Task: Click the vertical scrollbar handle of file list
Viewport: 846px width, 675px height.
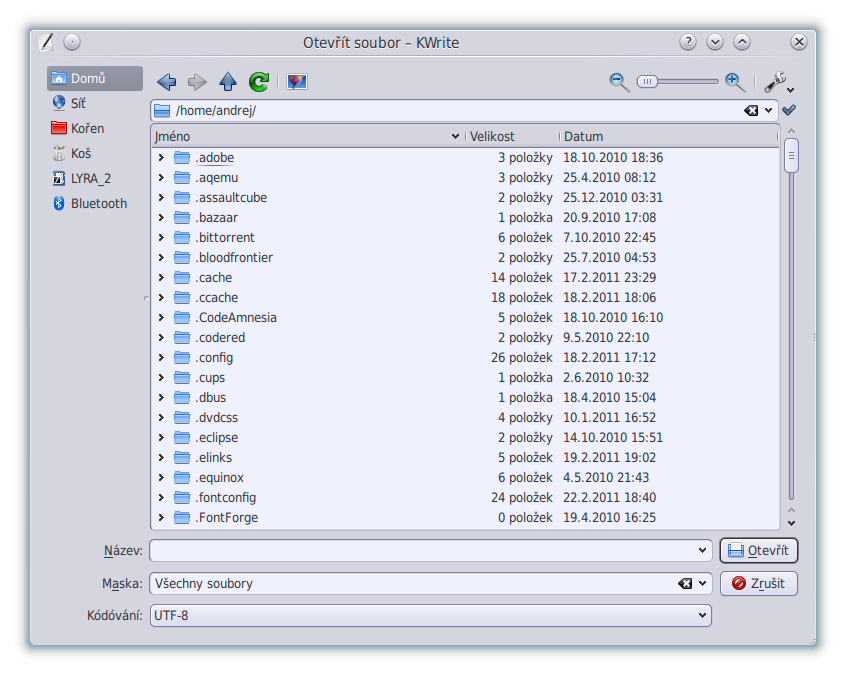Action: point(792,155)
